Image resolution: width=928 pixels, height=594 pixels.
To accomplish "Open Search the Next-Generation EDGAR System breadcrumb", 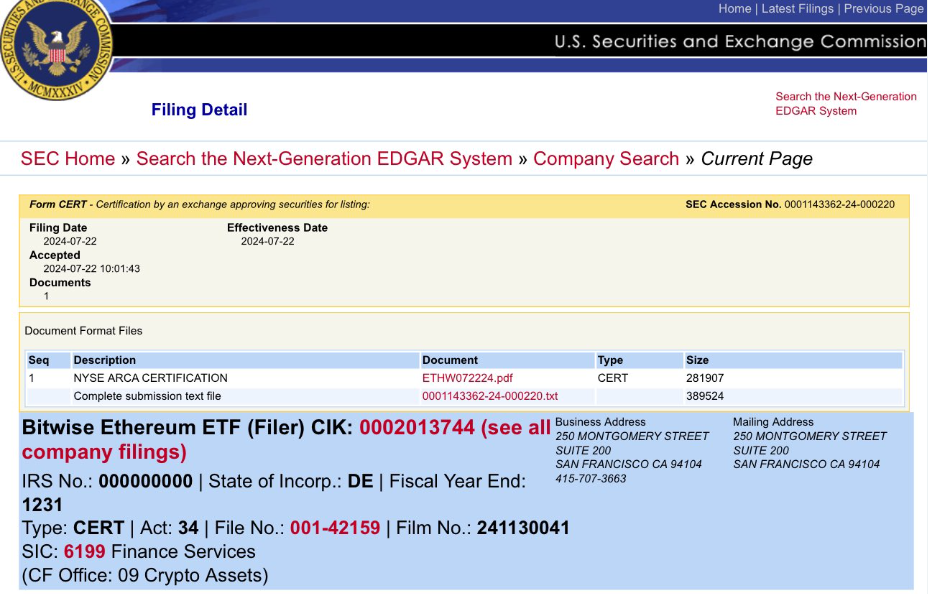I will pos(324,159).
